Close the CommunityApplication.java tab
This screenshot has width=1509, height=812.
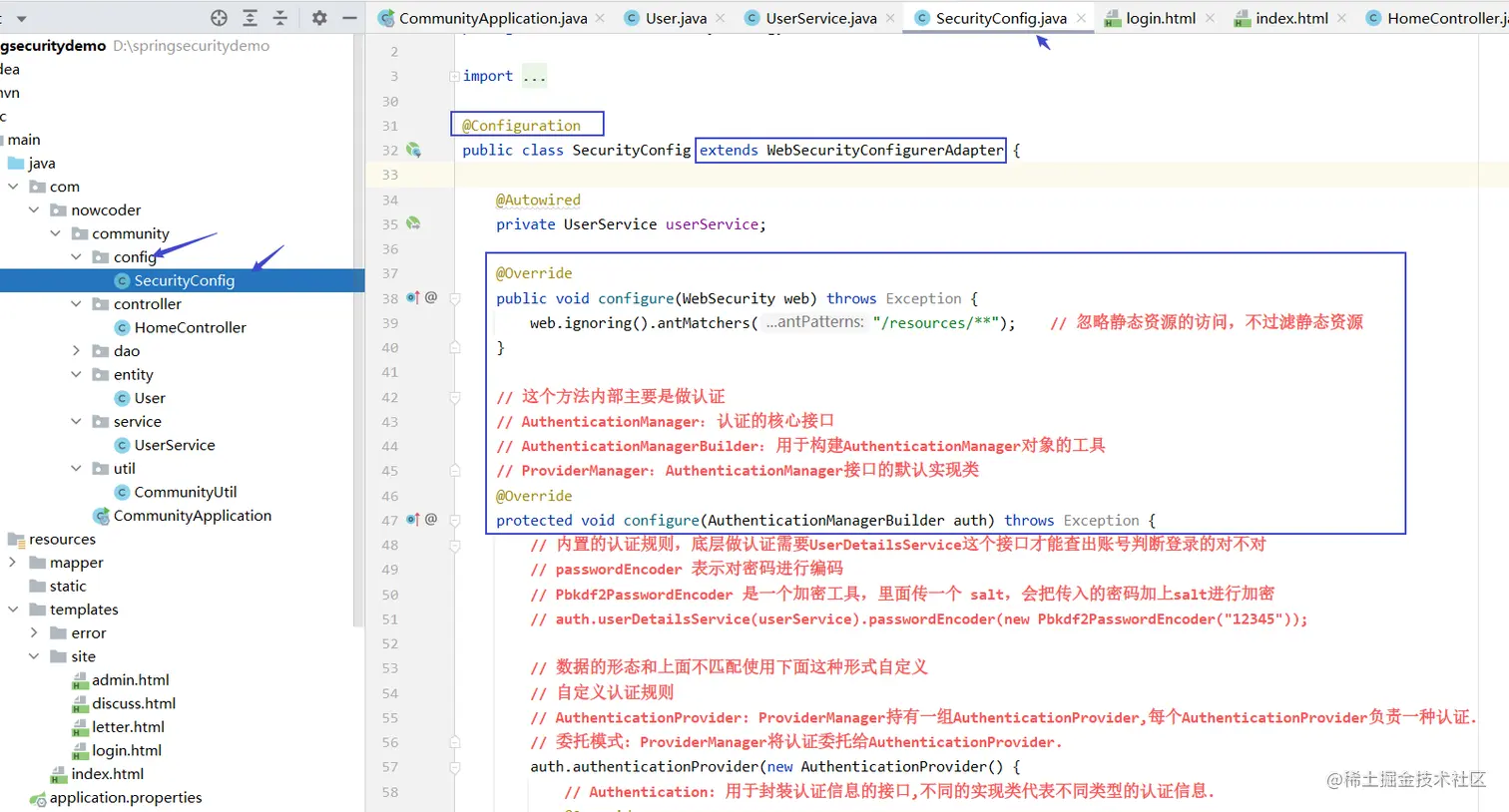pyautogui.click(x=600, y=18)
